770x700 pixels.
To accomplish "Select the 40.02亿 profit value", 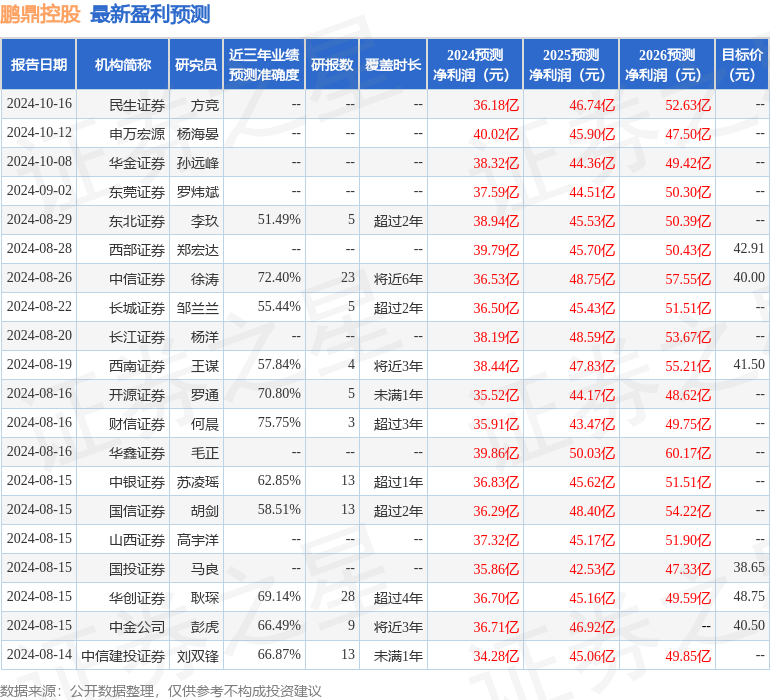I will pyautogui.click(x=496, y=134).
